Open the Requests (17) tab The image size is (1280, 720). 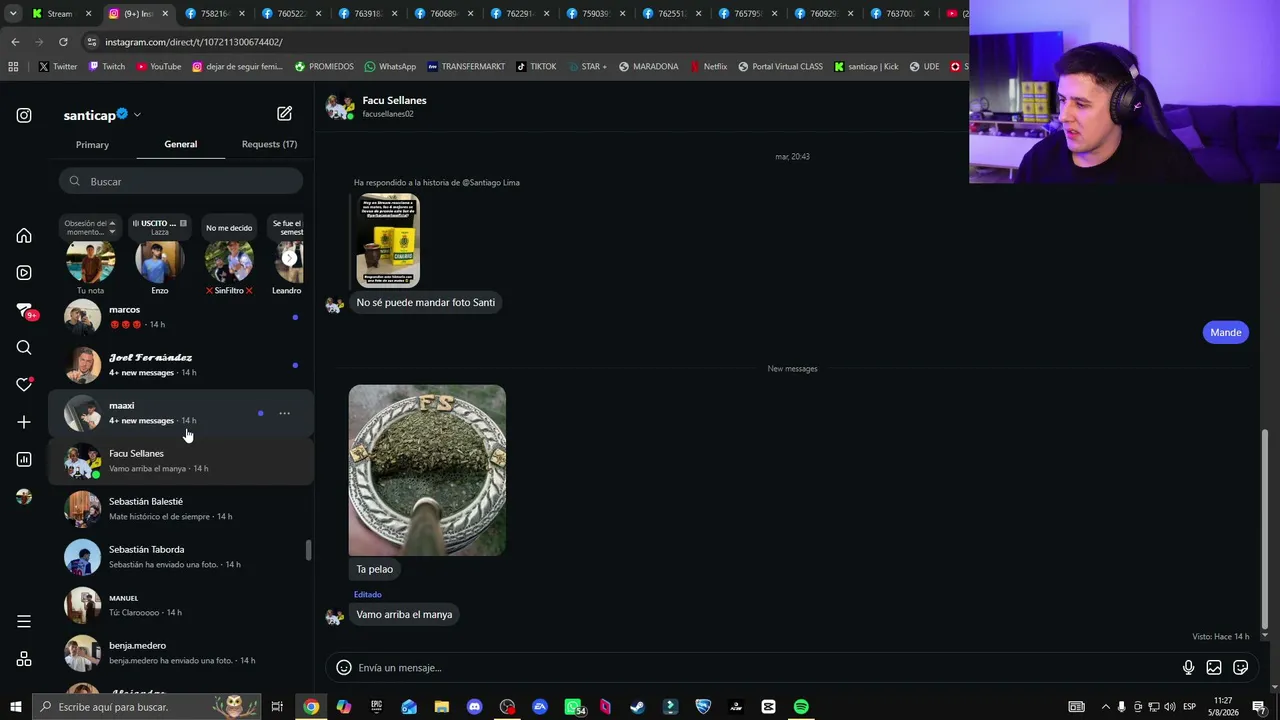point(269,145)
